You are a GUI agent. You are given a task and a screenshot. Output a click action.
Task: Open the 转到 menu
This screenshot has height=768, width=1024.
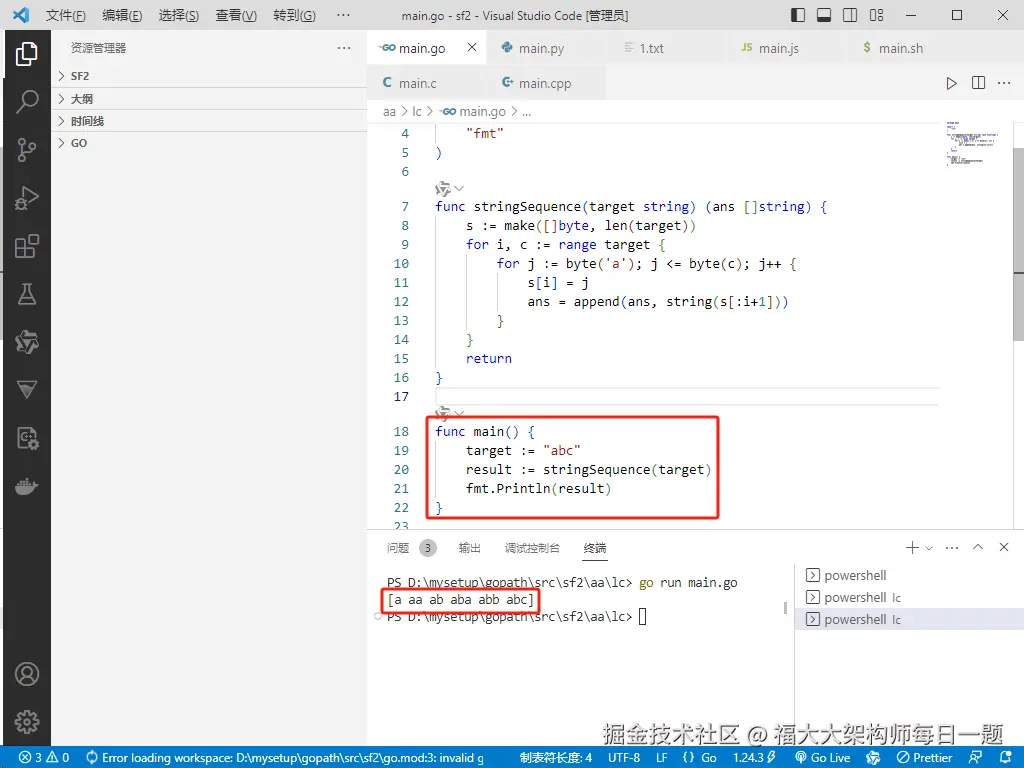coord(294,15)
